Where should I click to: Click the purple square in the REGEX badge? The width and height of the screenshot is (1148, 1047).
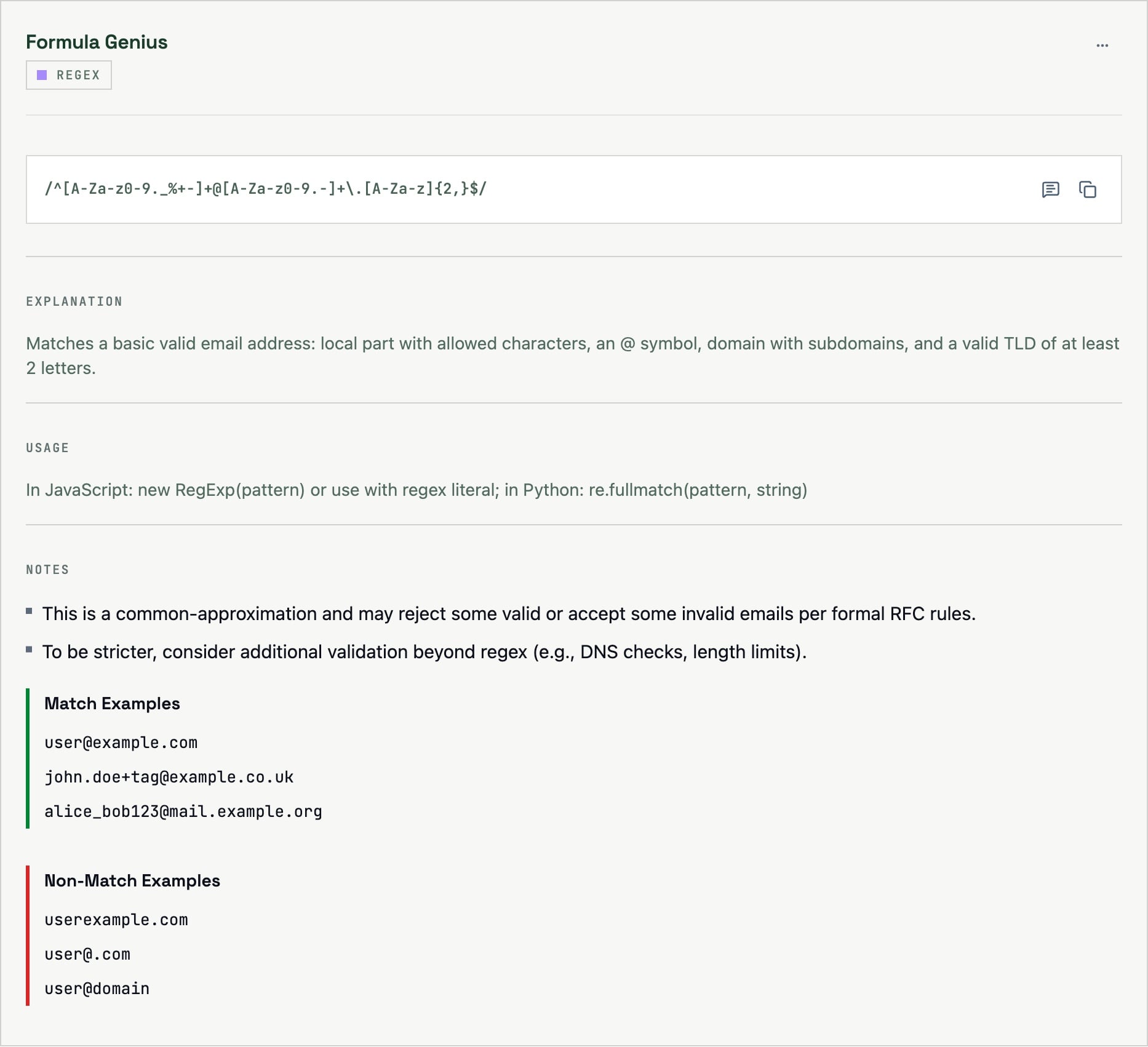coord(42,75)
